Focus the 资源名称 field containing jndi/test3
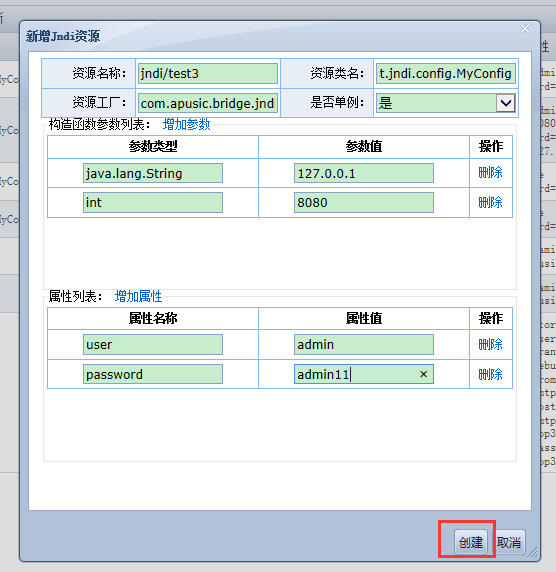 pos(208,74)
